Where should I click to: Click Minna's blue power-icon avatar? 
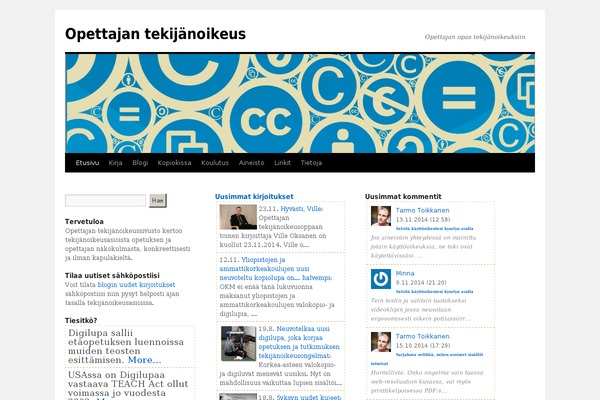(x=381, y=279)
